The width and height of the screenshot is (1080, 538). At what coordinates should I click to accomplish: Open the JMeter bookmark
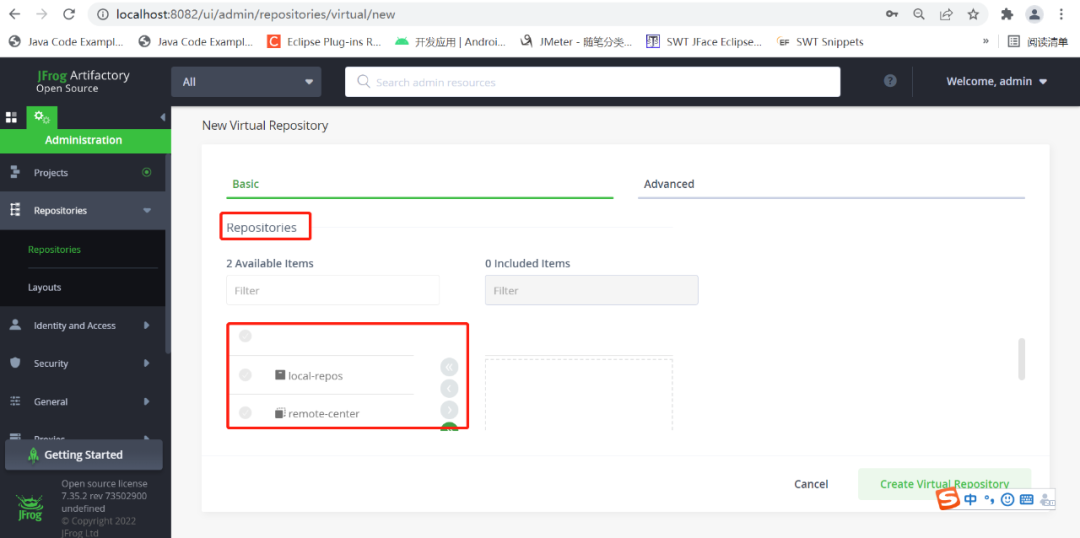pyautogui.click(x=576, y=41)
